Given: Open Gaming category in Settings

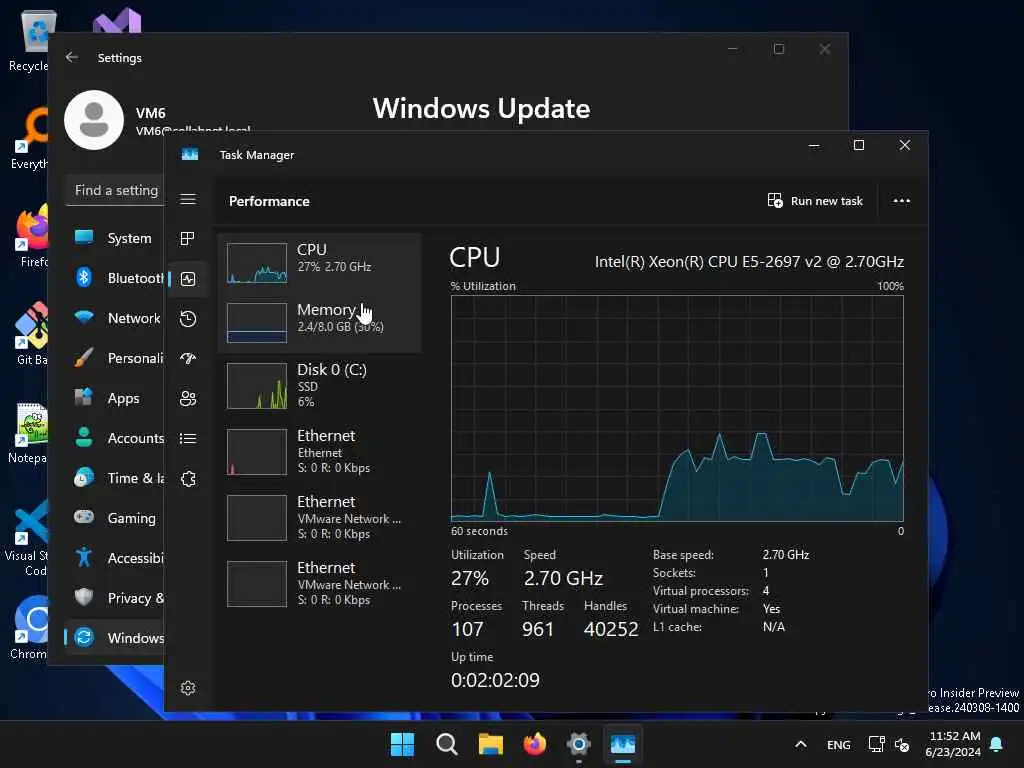Looking at the screenshot, I should (x=115, y=518).
